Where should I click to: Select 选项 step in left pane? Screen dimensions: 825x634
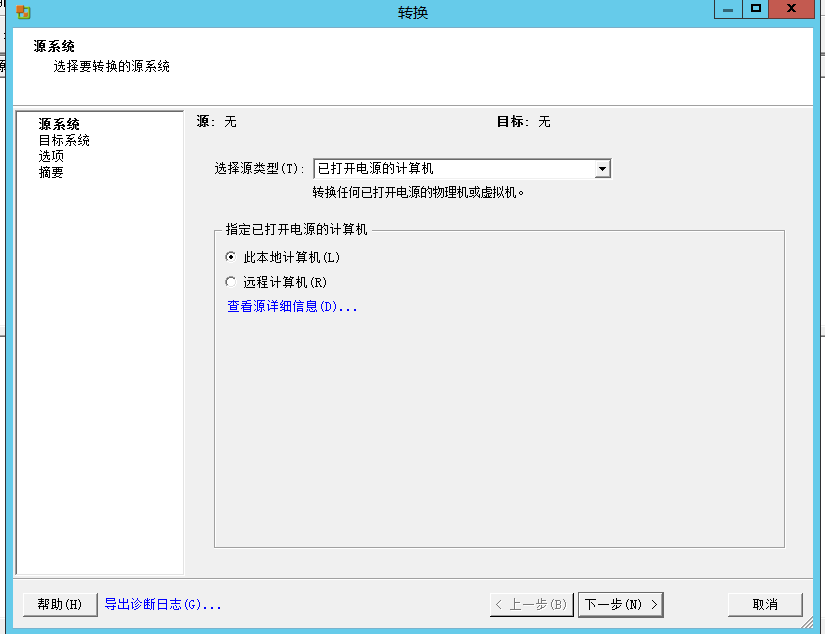(x=51, y=156)
